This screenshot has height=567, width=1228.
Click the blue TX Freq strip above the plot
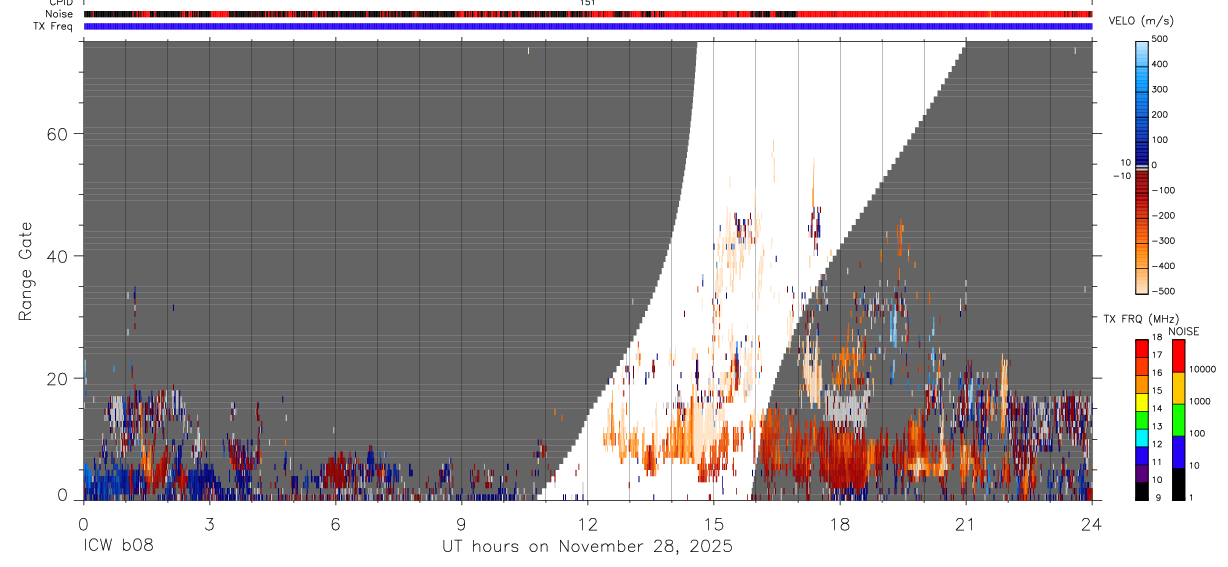(x=588, y=26)
